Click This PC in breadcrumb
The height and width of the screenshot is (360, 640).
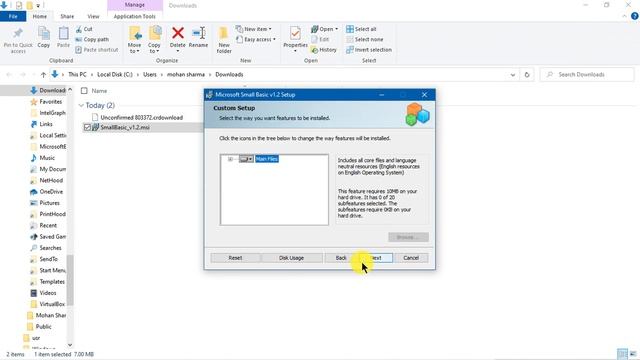click(77, 75)
